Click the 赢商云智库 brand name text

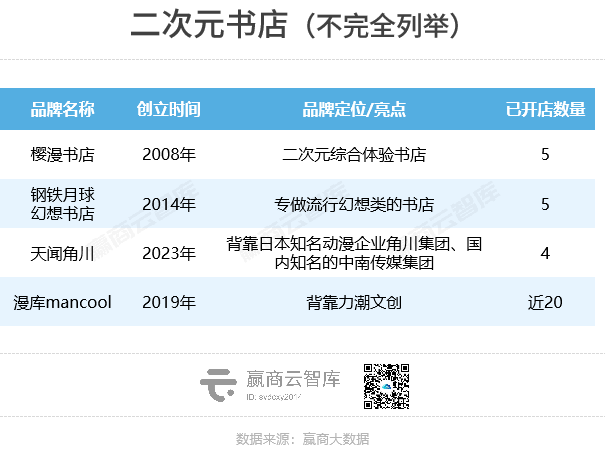pos(293,379)
